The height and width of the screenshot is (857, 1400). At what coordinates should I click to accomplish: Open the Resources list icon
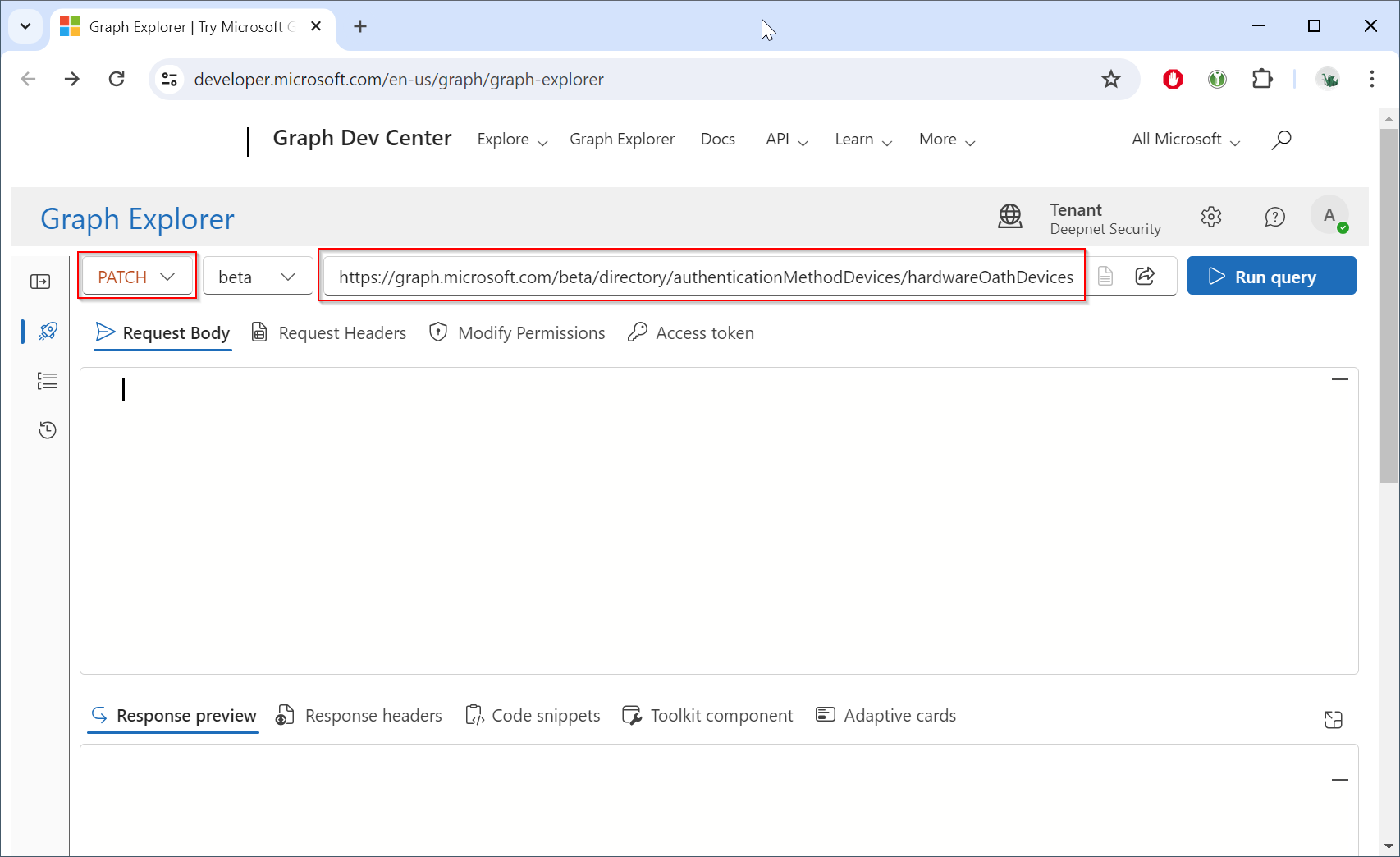48,381
